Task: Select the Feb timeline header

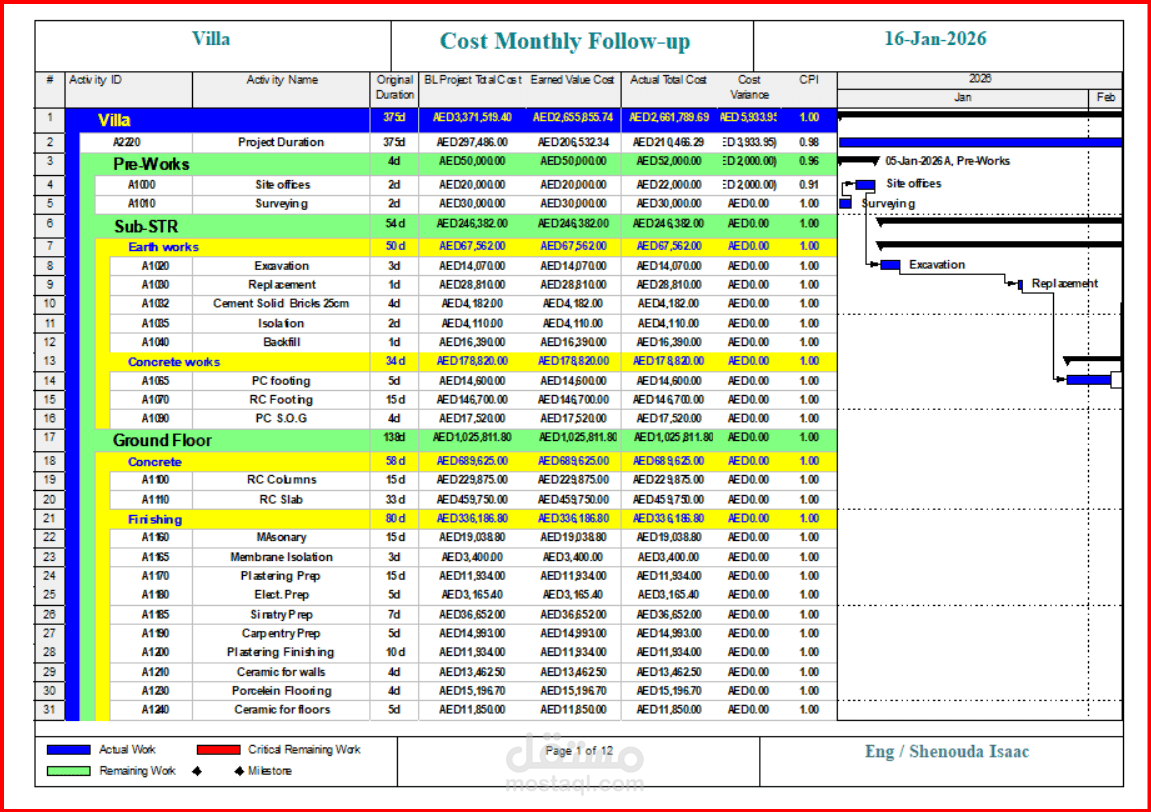Action: (1105, 97)
